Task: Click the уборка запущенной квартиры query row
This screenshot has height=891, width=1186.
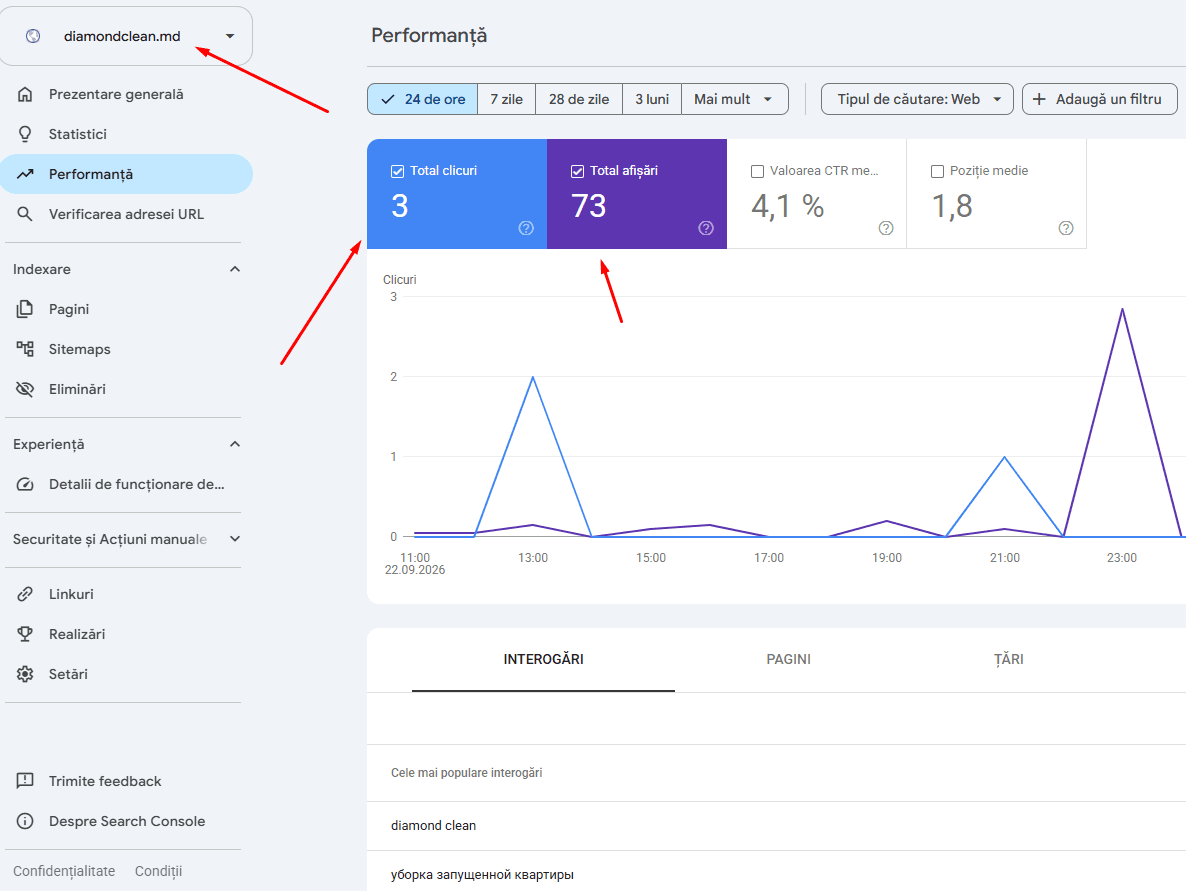Action: (x=776, y=871)
